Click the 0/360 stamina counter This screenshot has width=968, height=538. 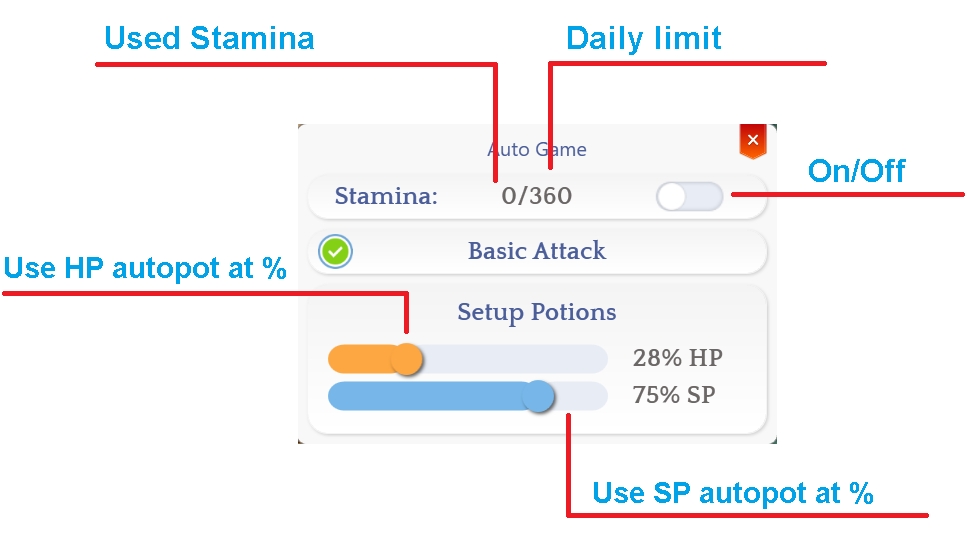pos(537,196)
